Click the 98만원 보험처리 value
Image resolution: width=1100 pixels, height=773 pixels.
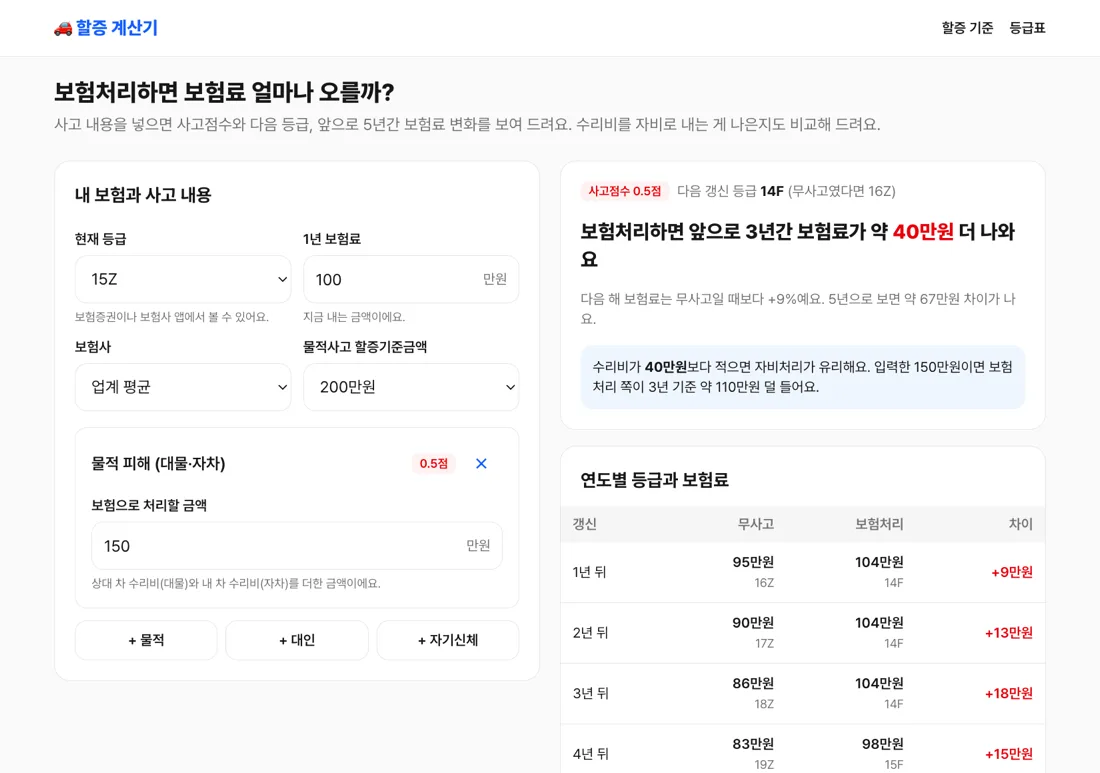point(883,744)
